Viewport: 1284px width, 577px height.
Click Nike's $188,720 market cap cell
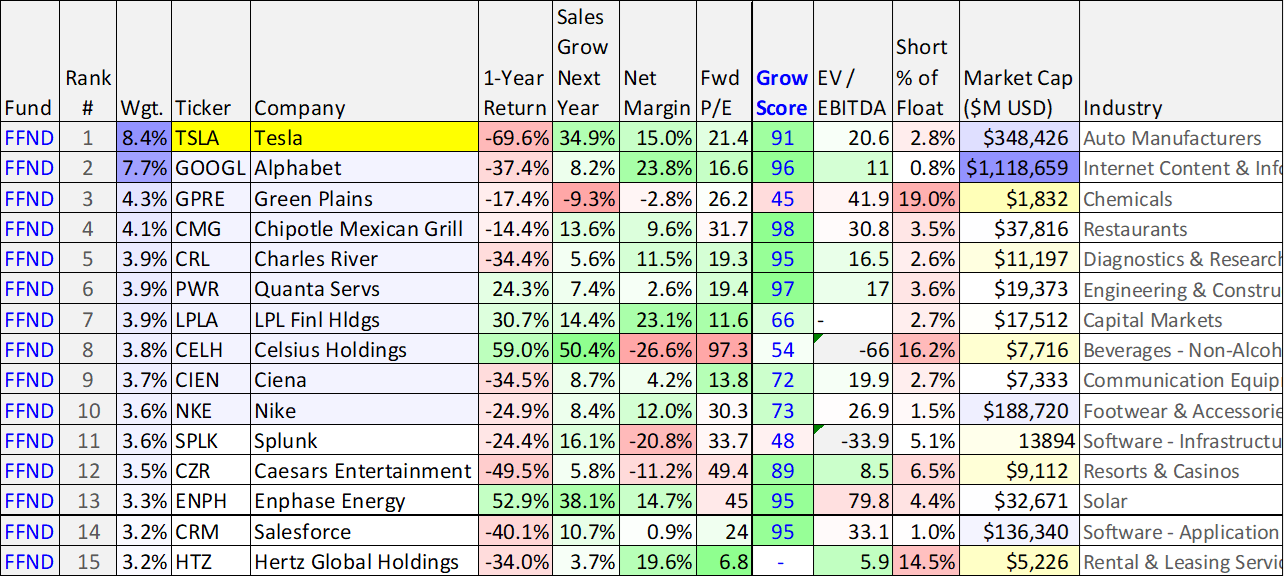(x=1019, y=411)
